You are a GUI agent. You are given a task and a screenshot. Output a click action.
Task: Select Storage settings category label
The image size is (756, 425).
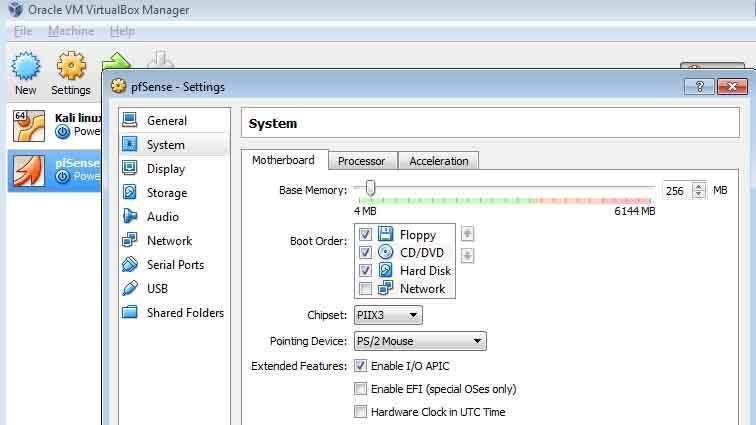click(167, 193)
